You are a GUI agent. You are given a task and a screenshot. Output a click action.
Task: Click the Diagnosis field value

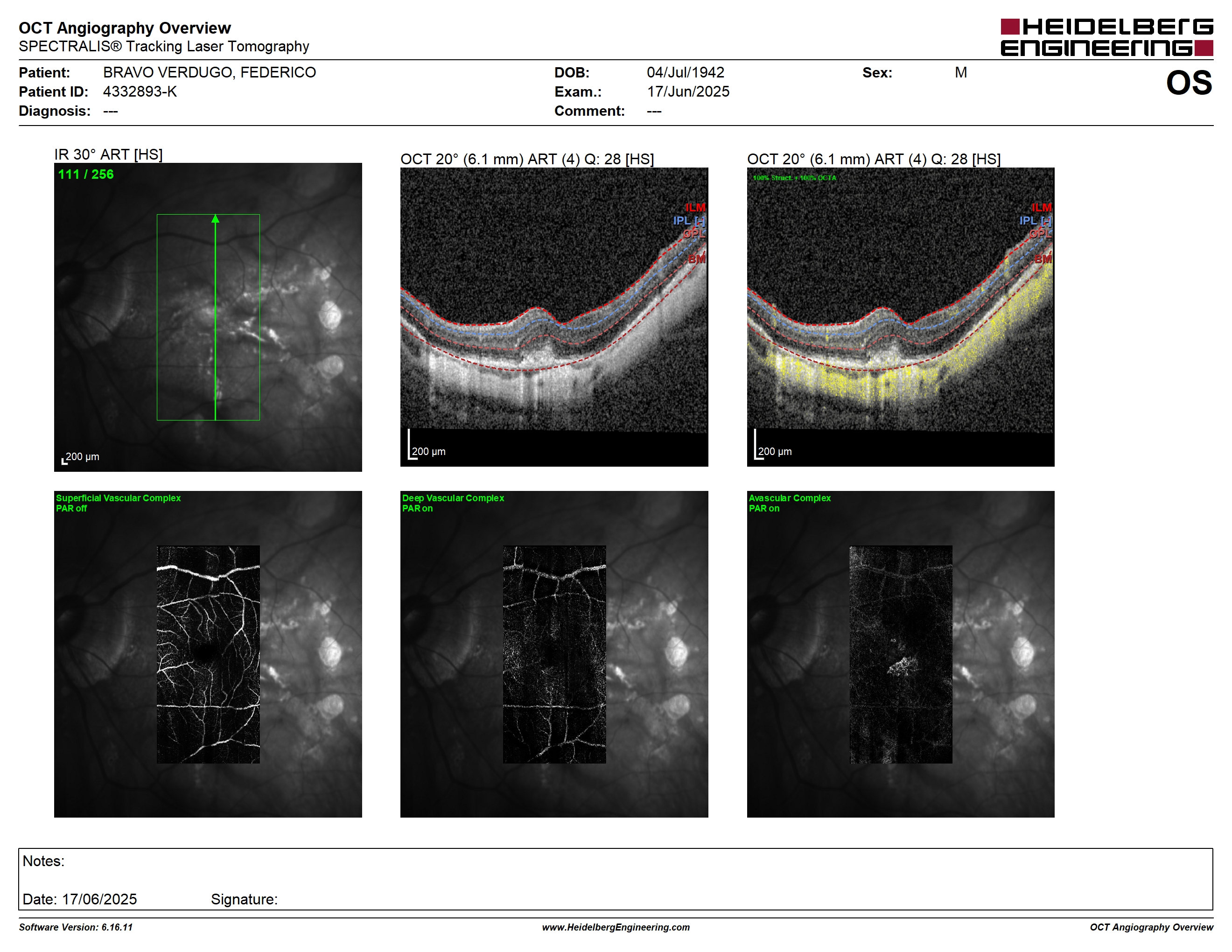(x=110, y=111)
